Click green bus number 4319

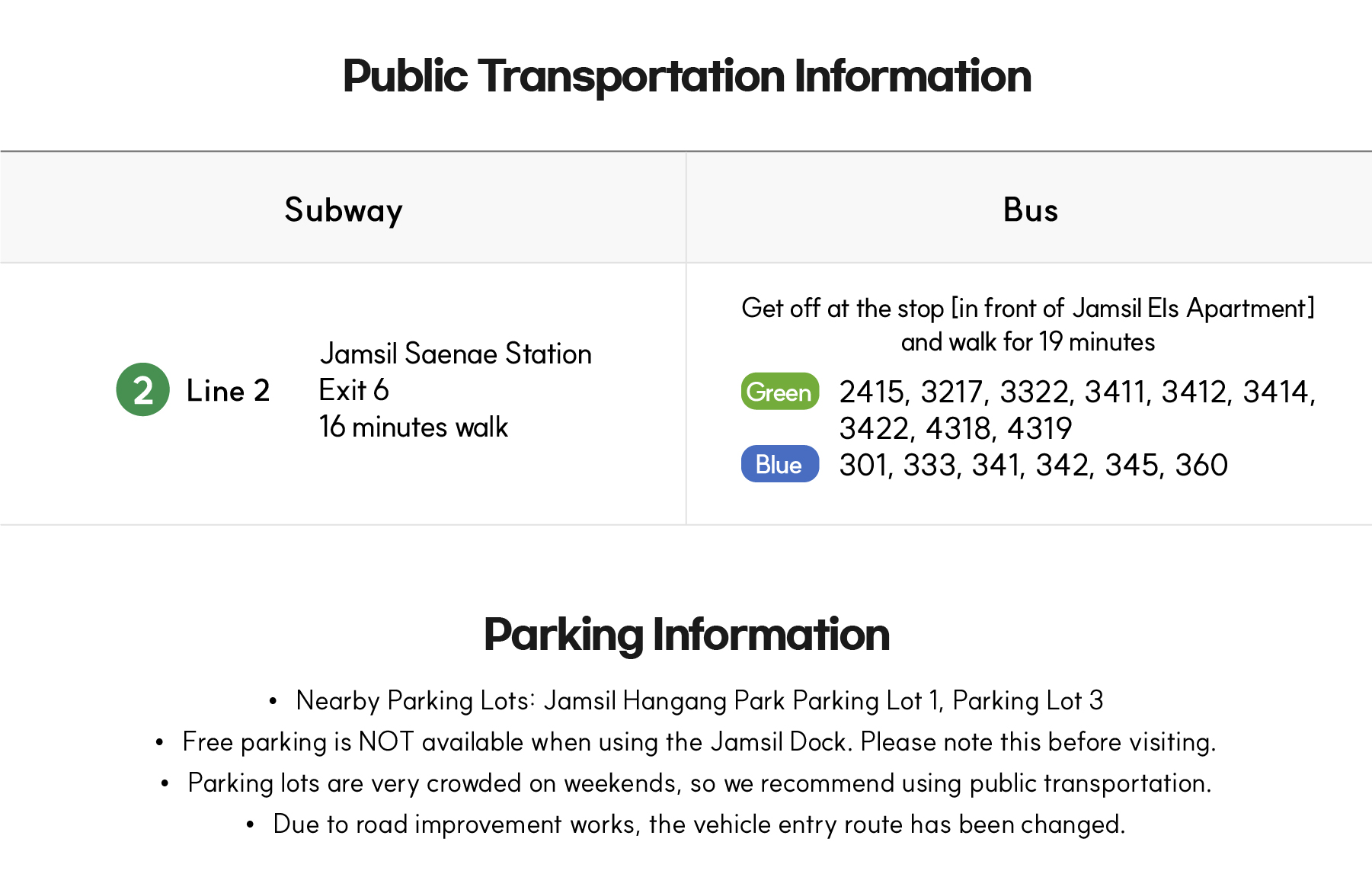(x=1039, y=428)
